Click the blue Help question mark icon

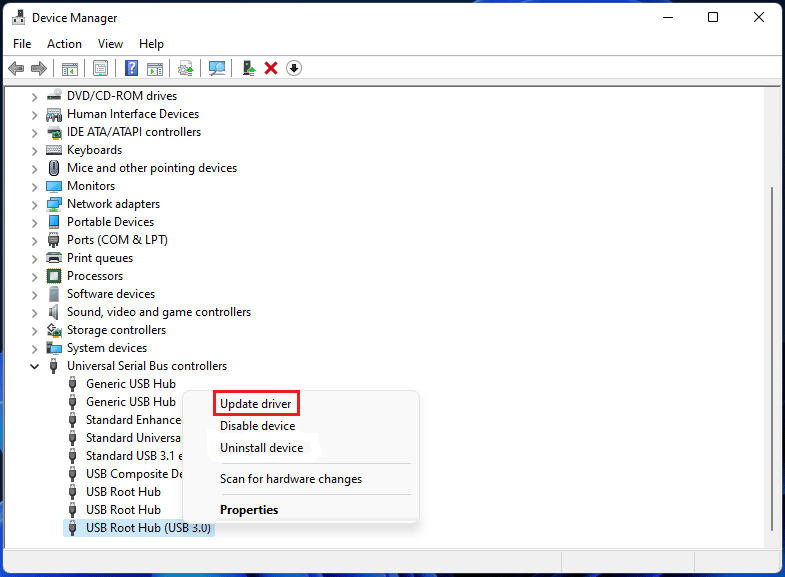pyautogui.click(x=131, y=68)
